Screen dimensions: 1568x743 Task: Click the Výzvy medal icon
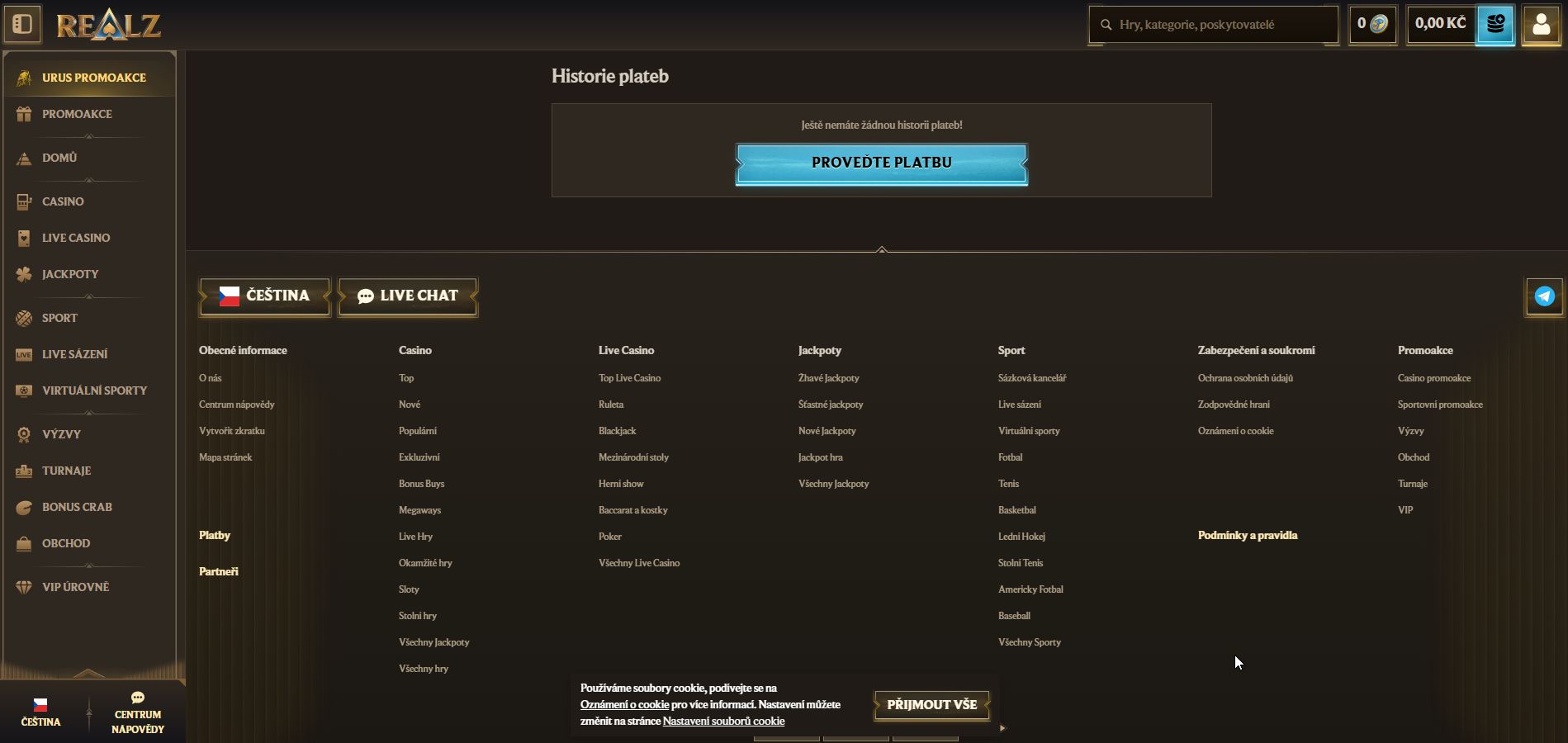24,435
